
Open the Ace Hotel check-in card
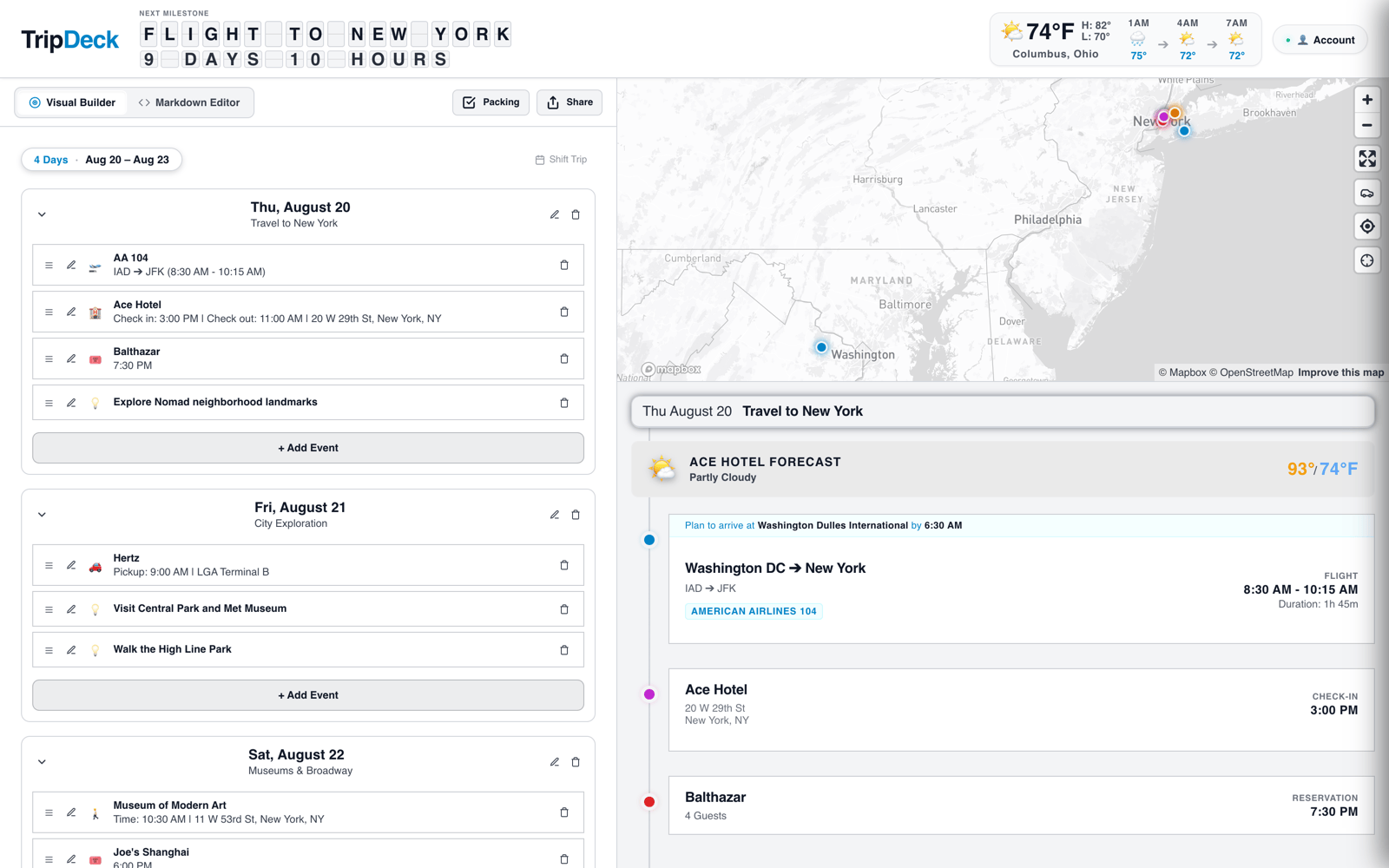pyautogui.click(x=1021, y=710)
